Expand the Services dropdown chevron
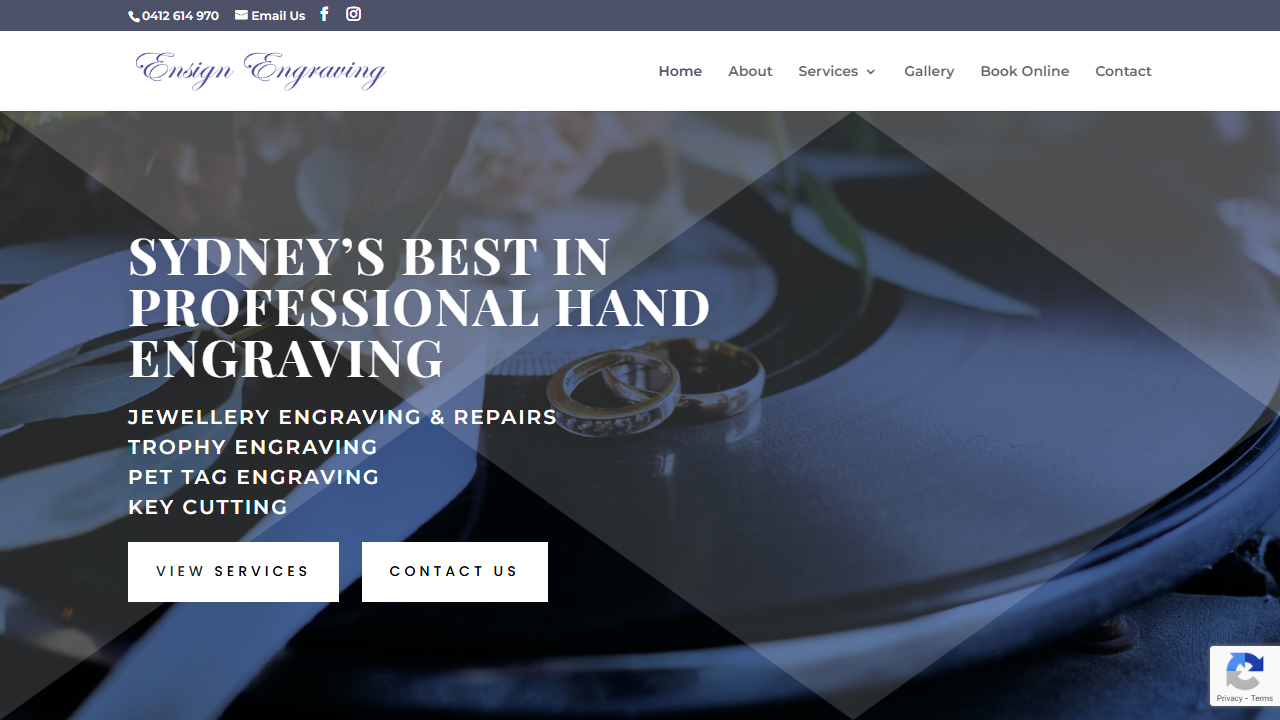The image size is (1280, 720). coord(871,72)
